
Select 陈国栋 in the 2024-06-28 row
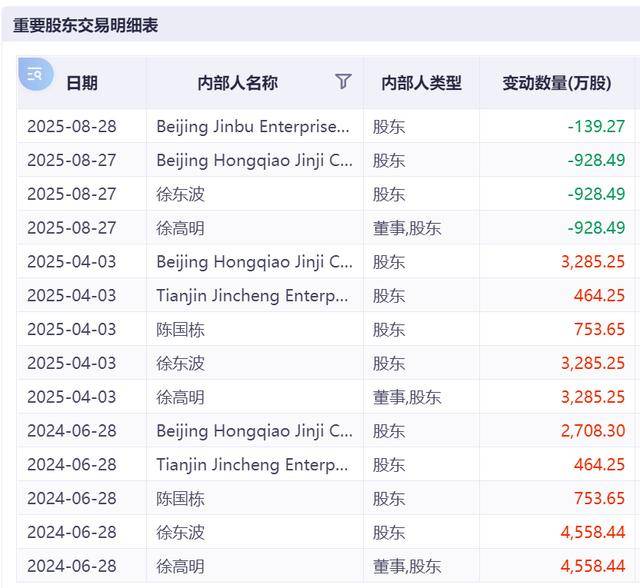point(180,499)
